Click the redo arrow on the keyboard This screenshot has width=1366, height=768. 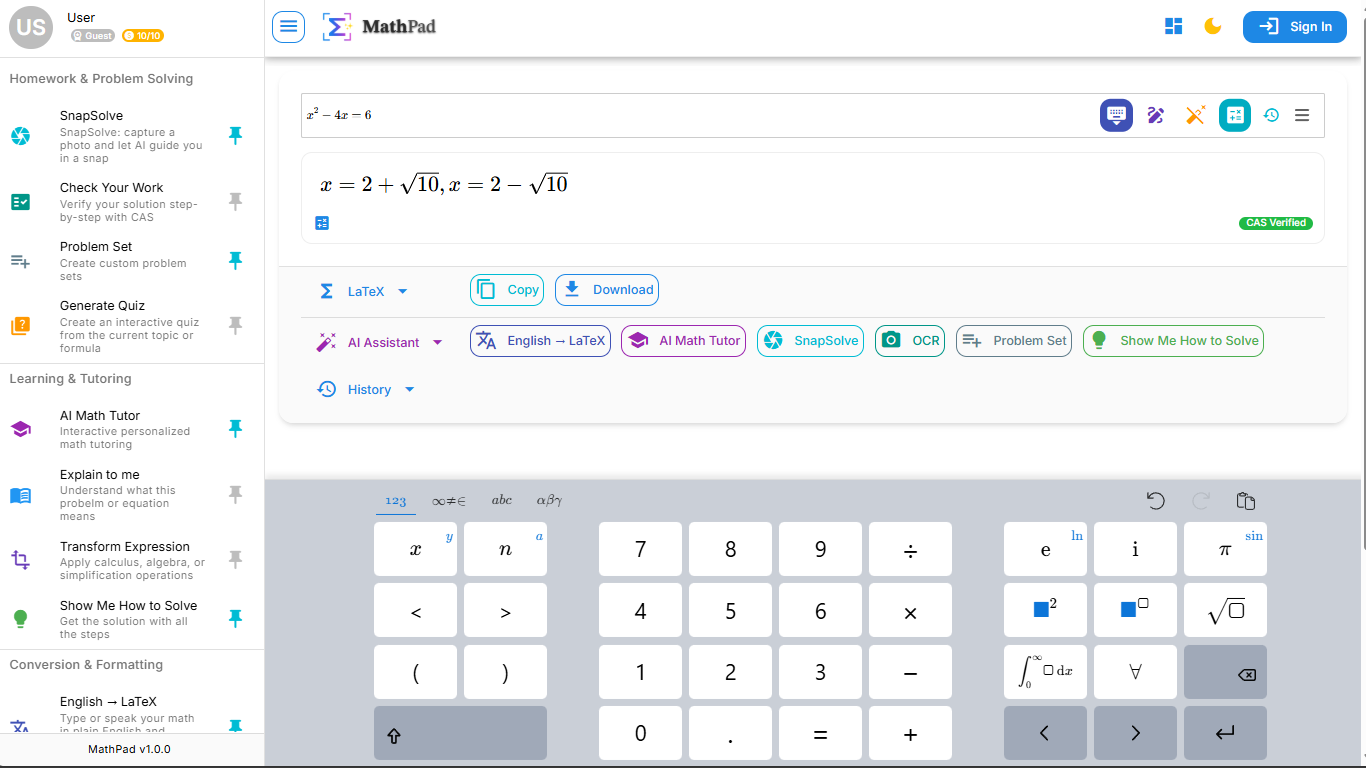coord(1201,500)
